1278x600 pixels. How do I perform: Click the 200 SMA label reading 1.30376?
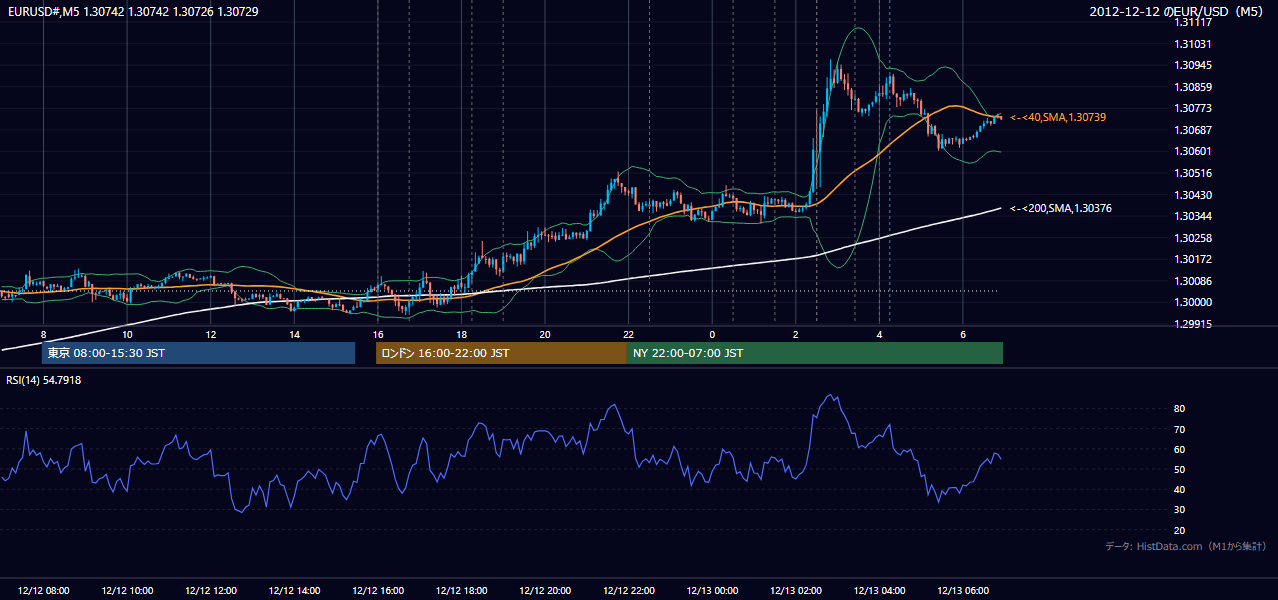1061,208
